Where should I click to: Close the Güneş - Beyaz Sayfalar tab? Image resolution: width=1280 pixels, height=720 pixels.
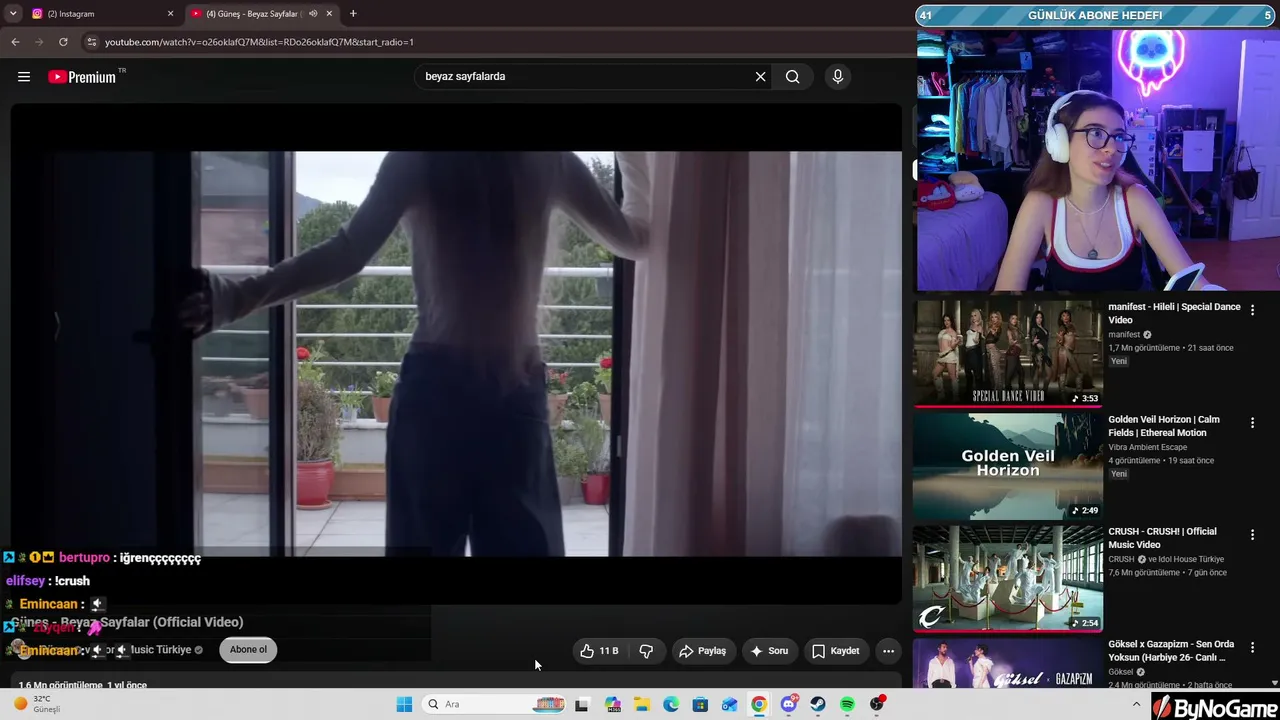coord(330,14)
